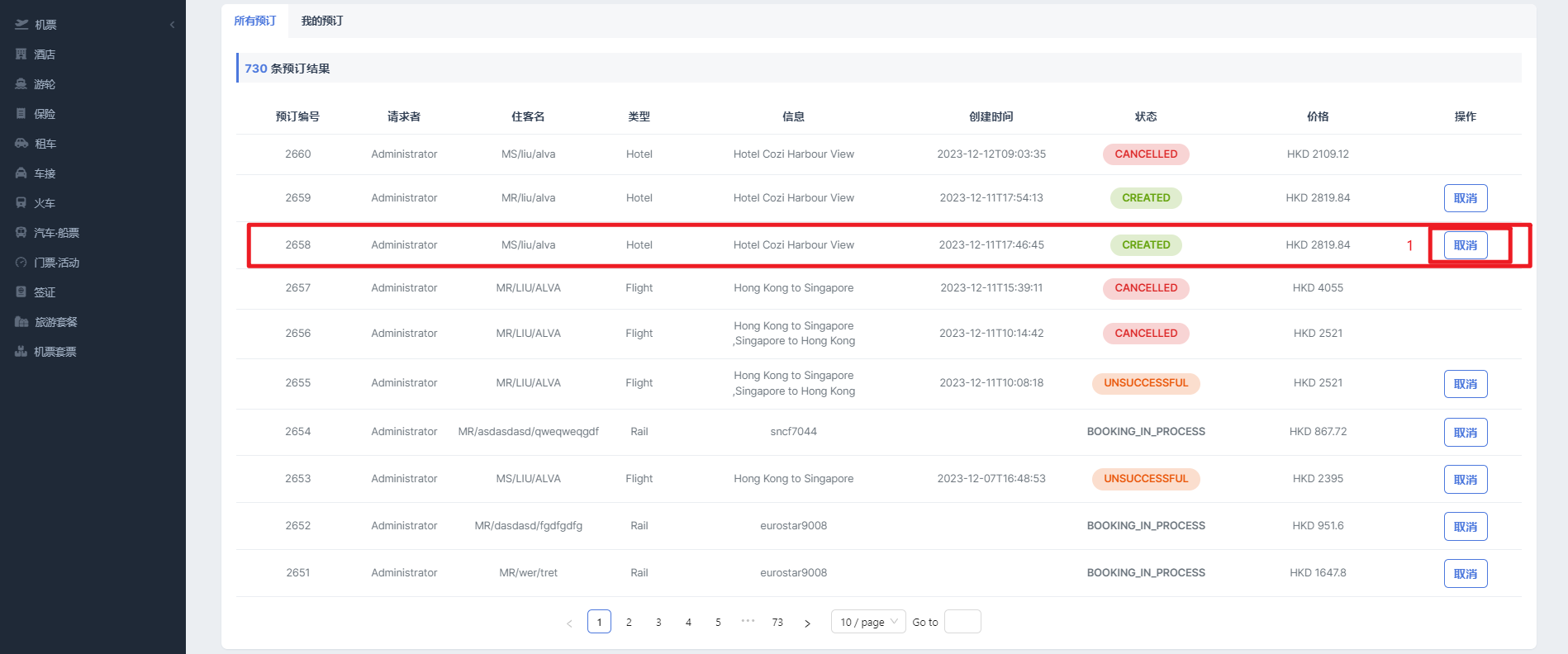Click the visa icon 签证
The height and width of the screenshot is (654, 1568).
(x=21, y=292)
